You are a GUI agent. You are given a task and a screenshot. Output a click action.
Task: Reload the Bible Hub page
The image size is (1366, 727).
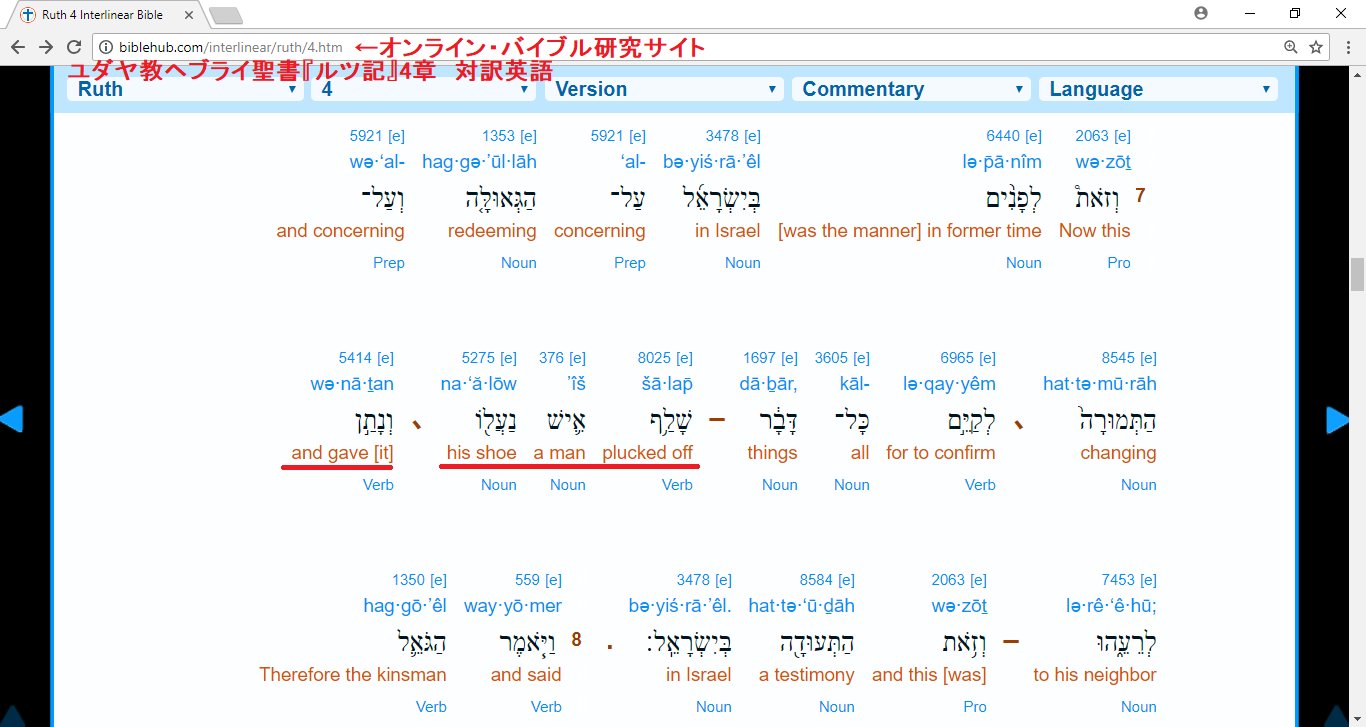(x=74, y=47)
